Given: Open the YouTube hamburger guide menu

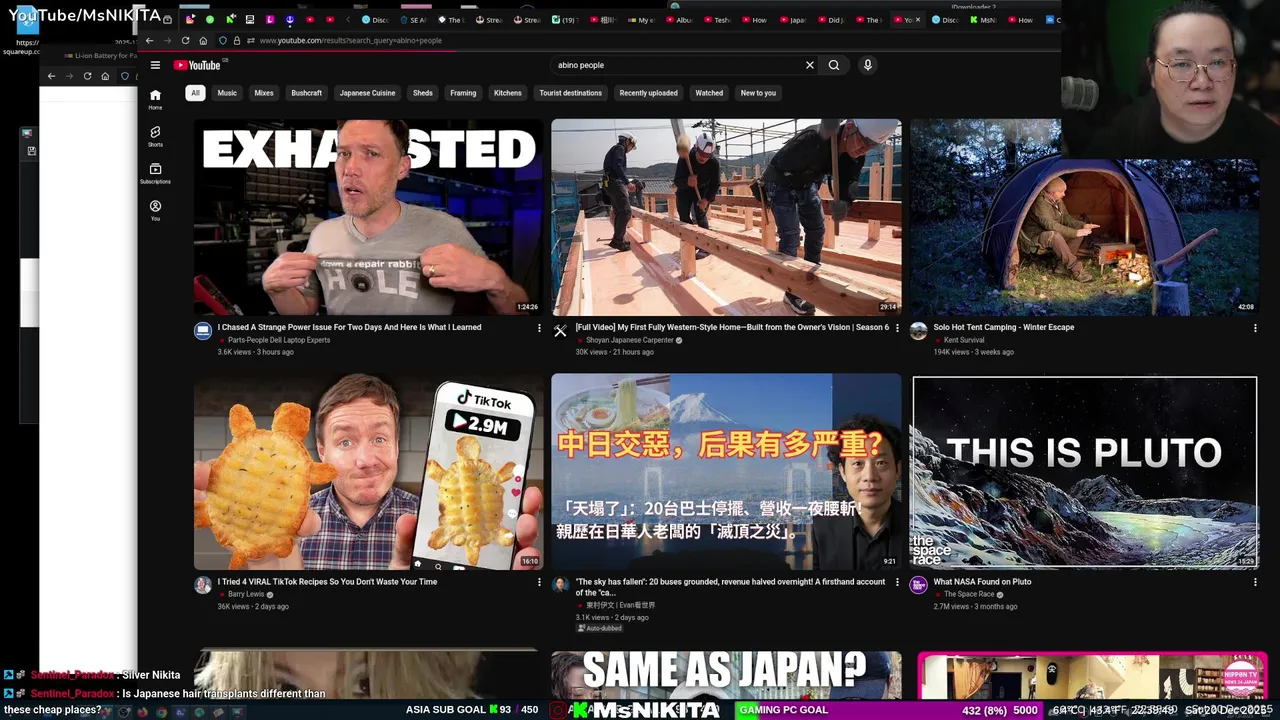Looking at the screenshot, I should (x=155, y=65).
